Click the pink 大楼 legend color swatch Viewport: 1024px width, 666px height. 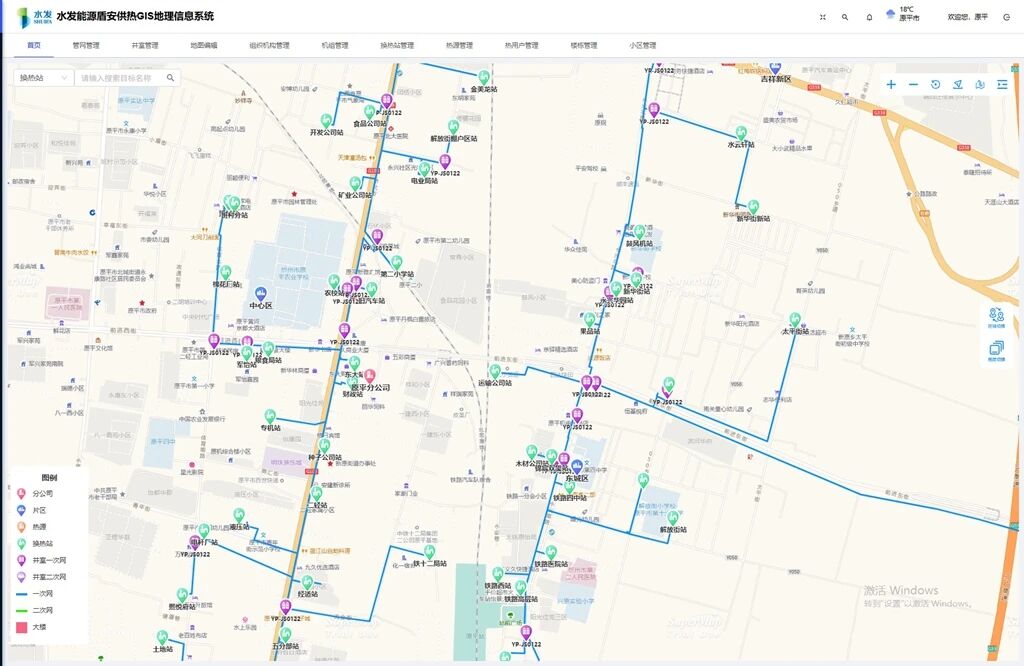point(20,628)
